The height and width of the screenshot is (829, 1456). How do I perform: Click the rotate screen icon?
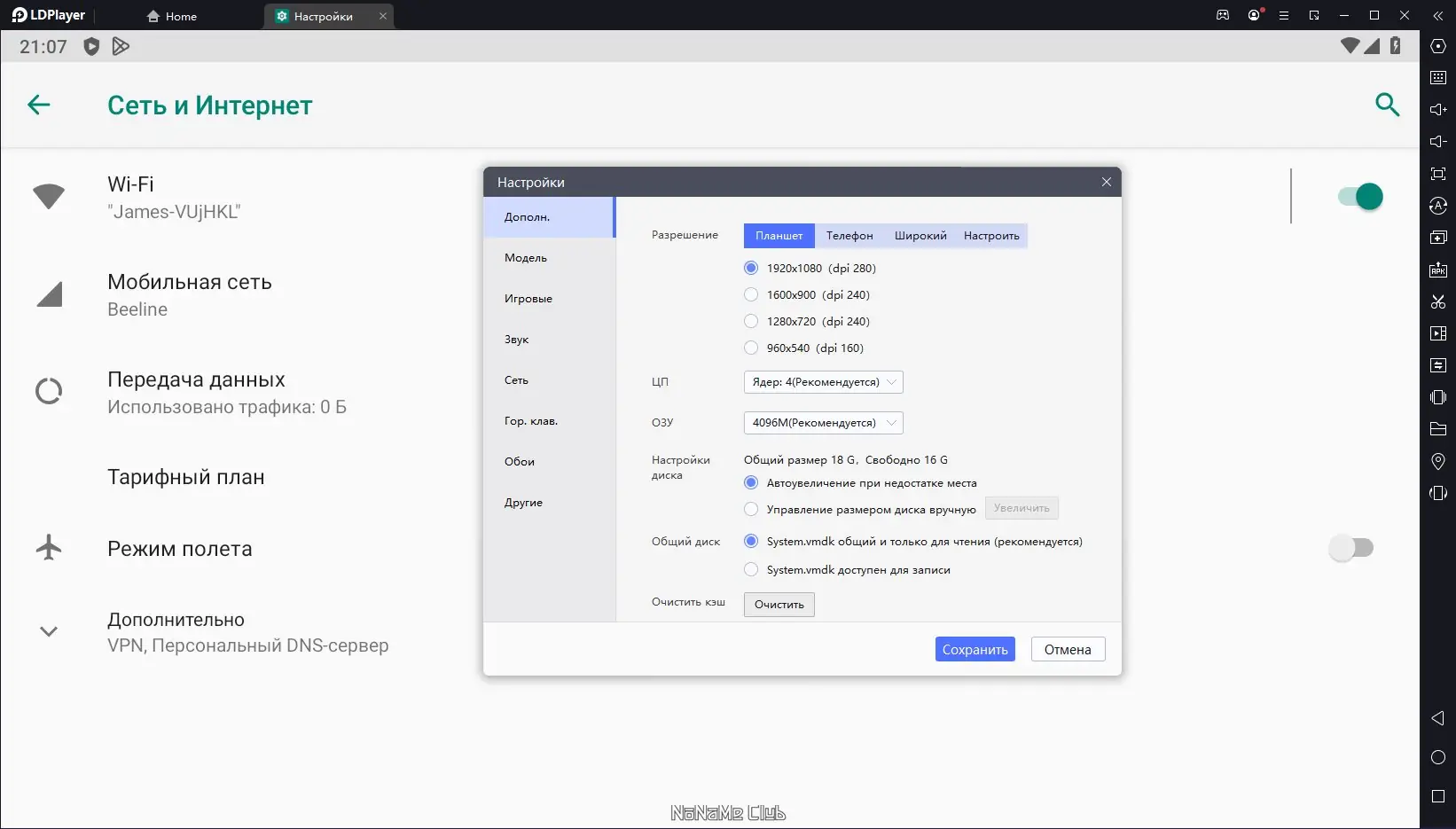(1438, 493)
